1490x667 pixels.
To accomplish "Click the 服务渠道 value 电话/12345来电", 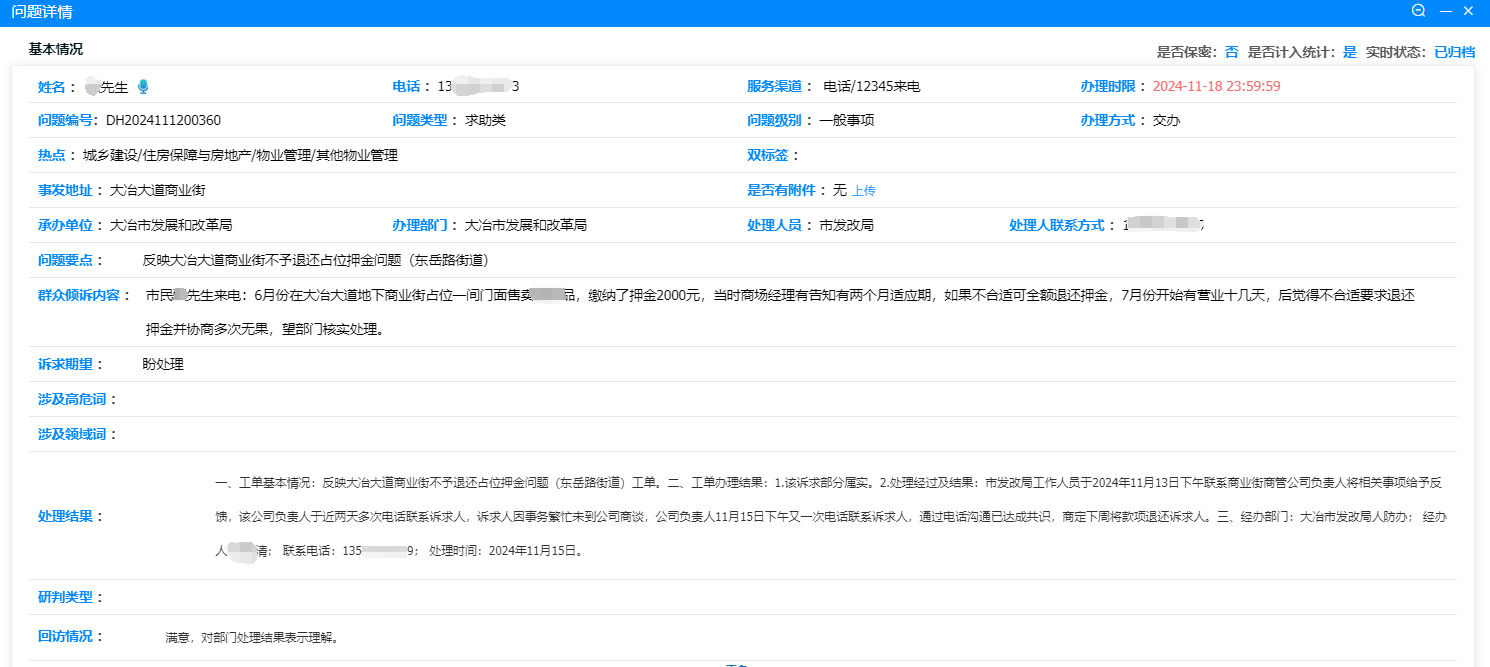I will pos(871,86).
